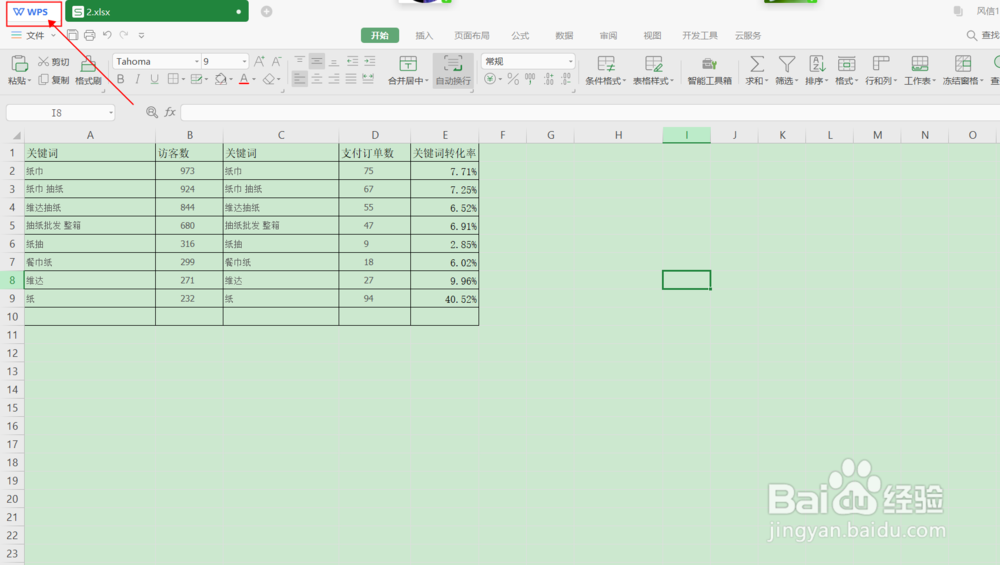Toggle middle vertical alignment
Image resolution: width=1000 pixels, height=565 pixels.
(316, 61)
